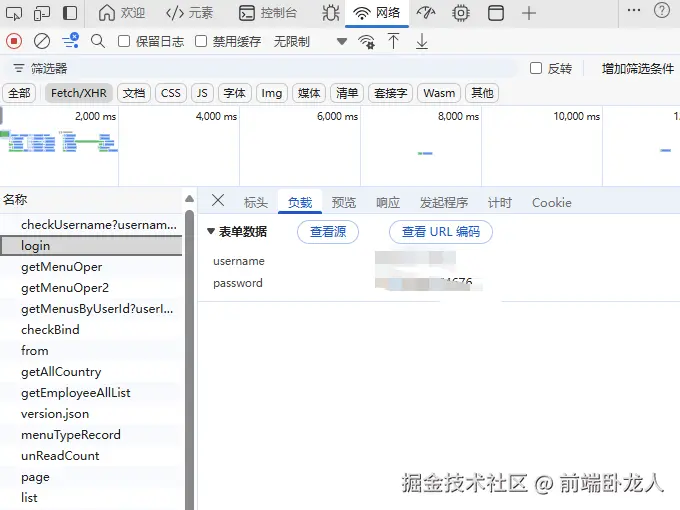Click the View source (查看源) button
The width and height of the screenshot is (680, 510).
pos(328,232)
